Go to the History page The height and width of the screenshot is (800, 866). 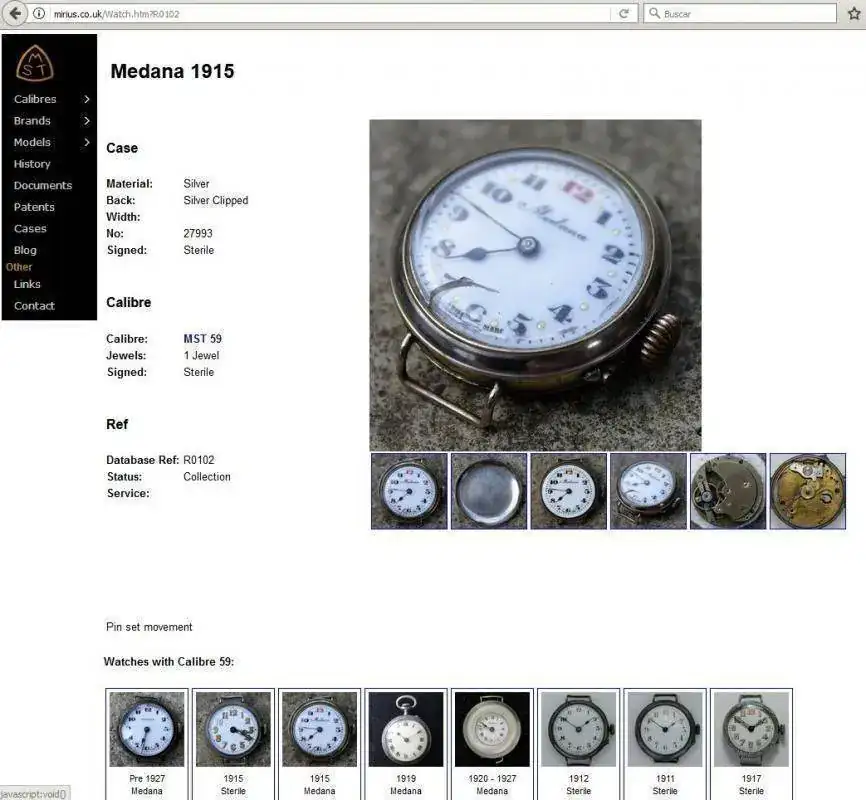click(32, 164)
